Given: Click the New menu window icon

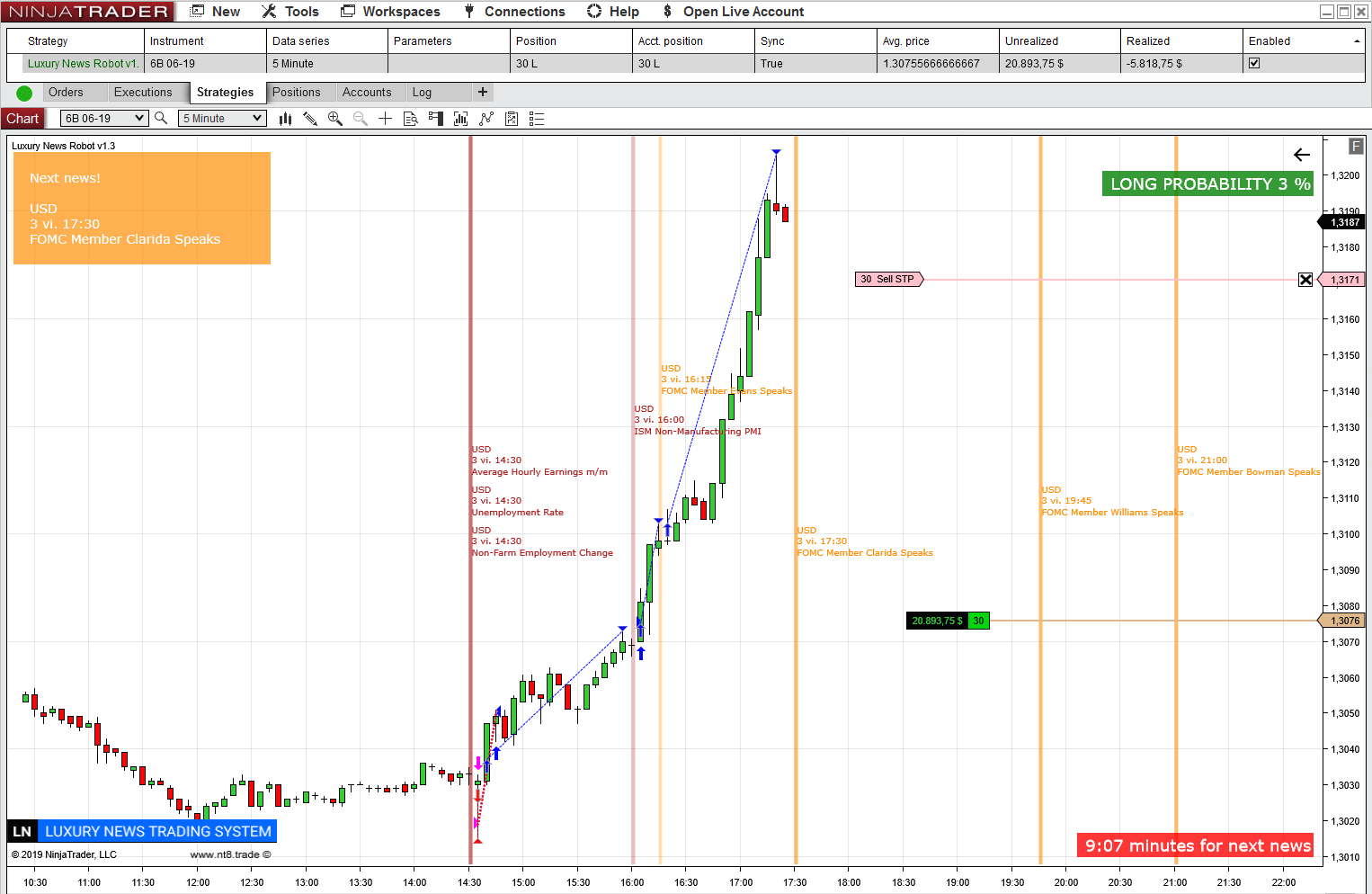Looking at the screenshot, I should click(197, 11).
